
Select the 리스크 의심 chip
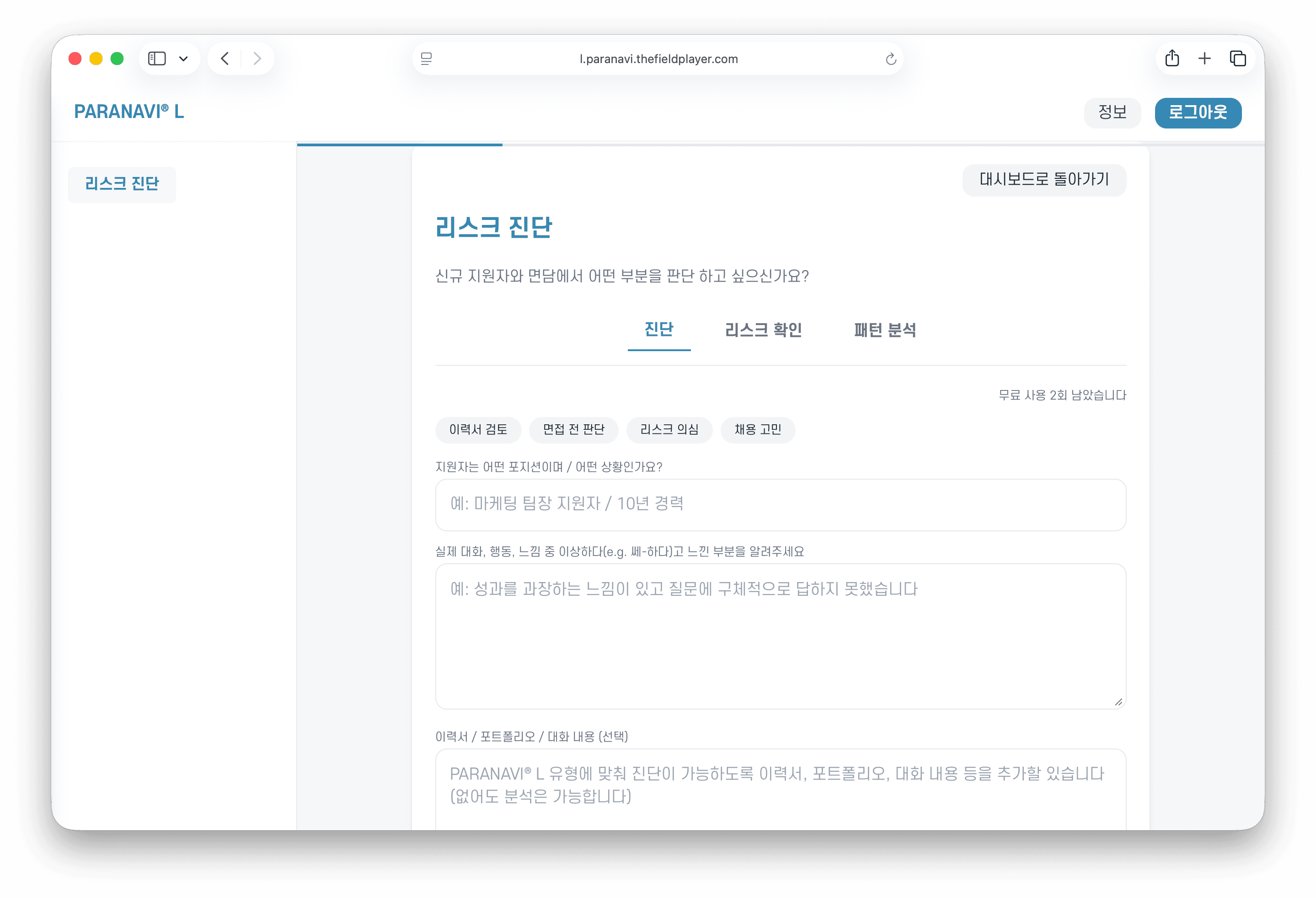coord(669,430)
